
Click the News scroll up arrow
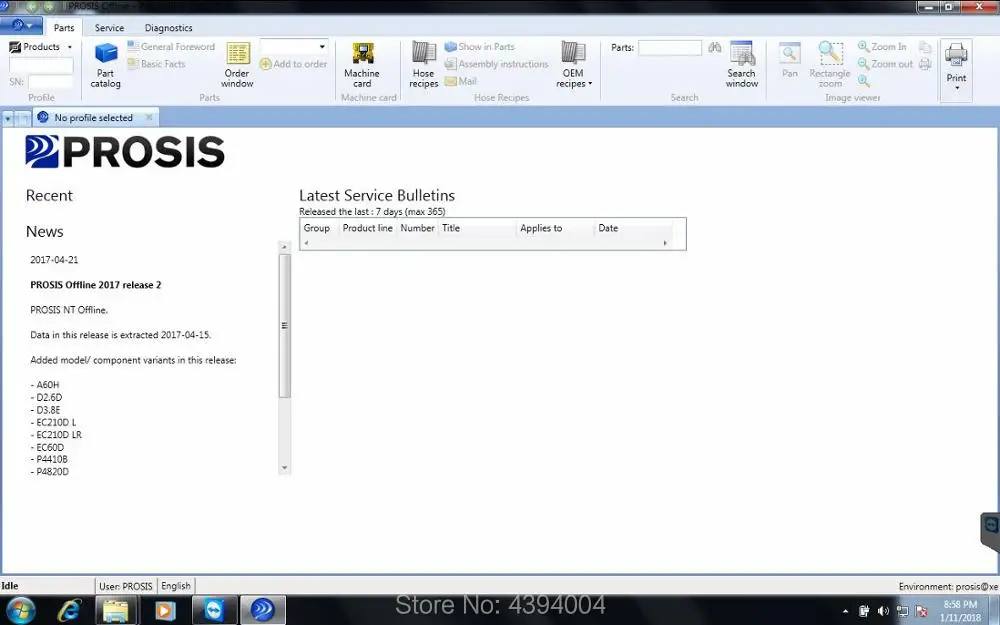[284, 246]
